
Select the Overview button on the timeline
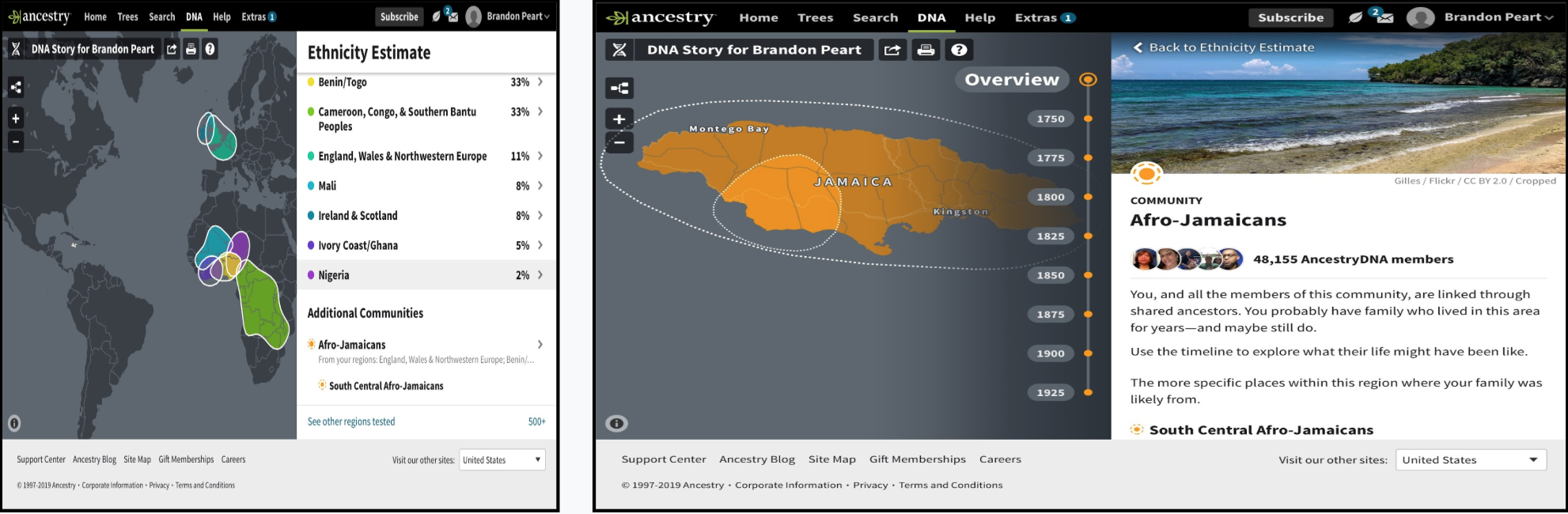pyautogui.click(x=1012, y=80)
